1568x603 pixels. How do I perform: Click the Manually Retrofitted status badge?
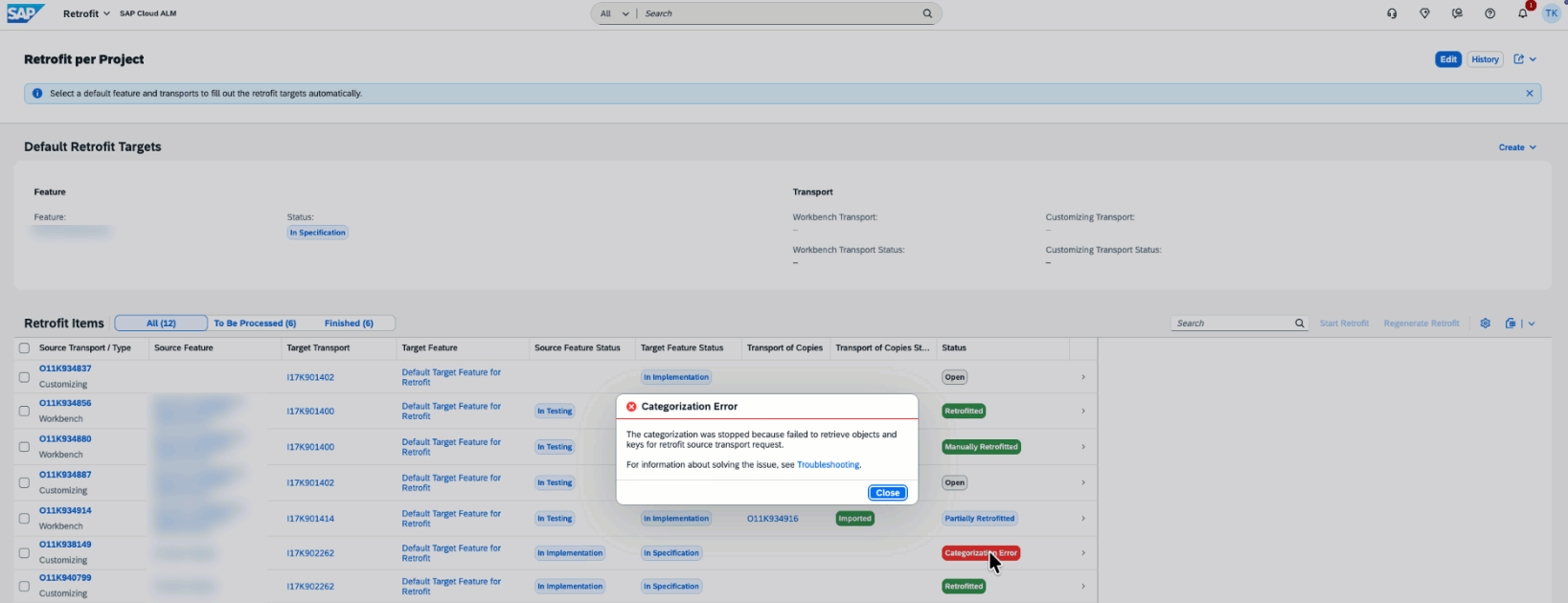[981, 447]
